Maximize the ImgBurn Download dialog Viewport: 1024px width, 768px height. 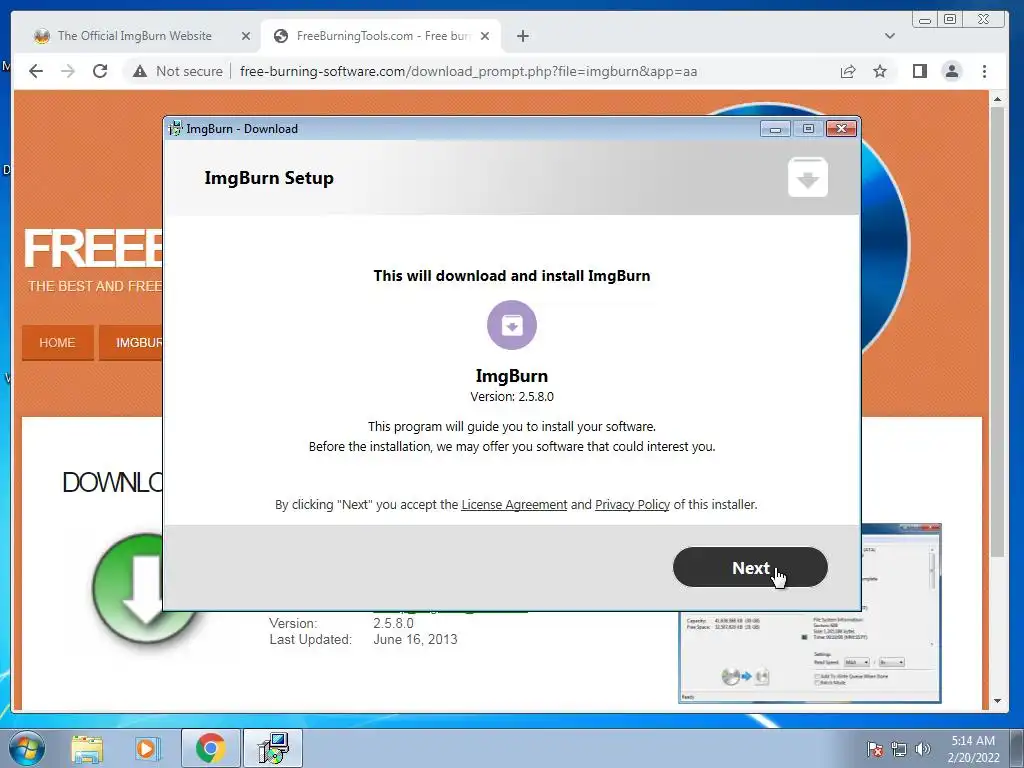coord(808,129)
